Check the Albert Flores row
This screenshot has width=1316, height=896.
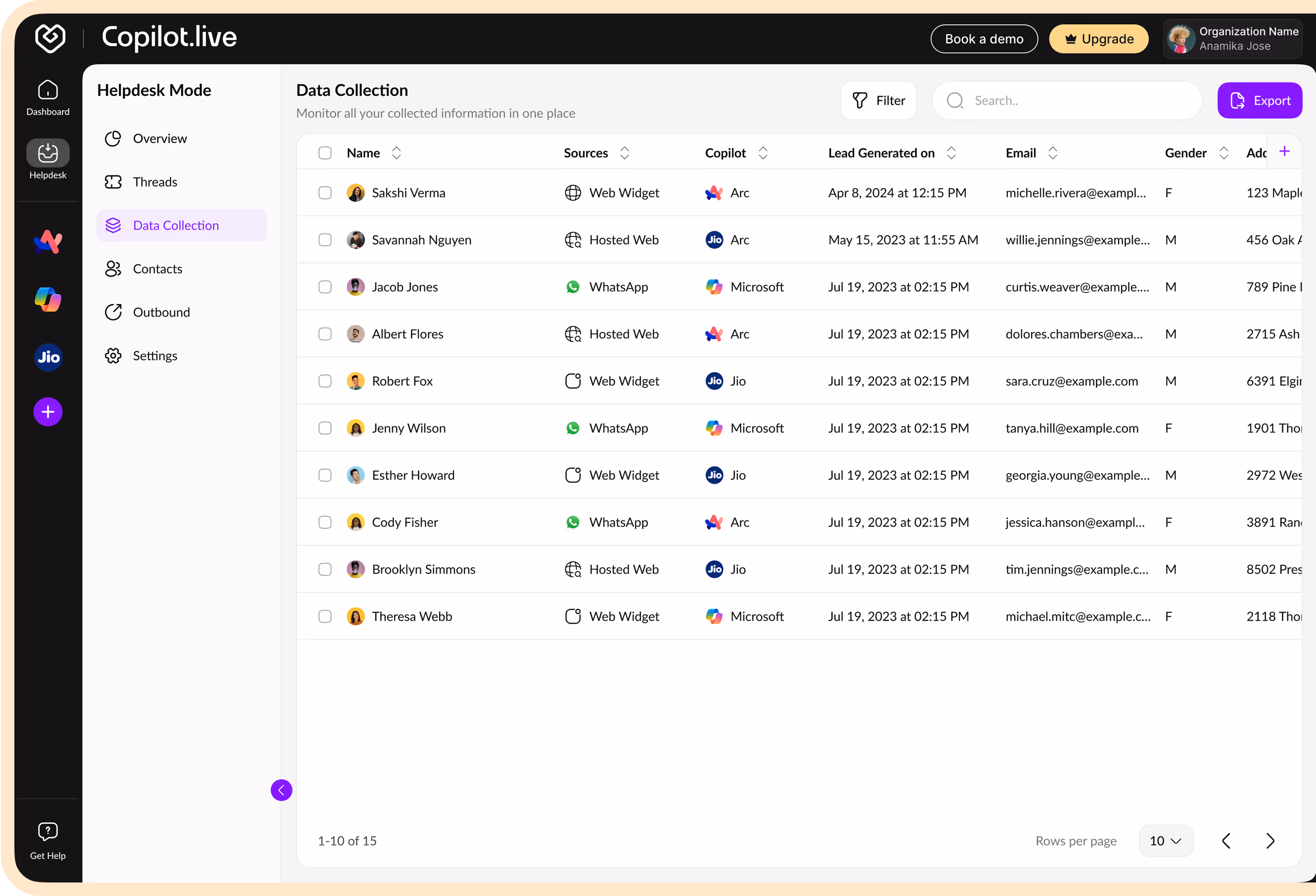pyautogui.click(x=325, y=334)
